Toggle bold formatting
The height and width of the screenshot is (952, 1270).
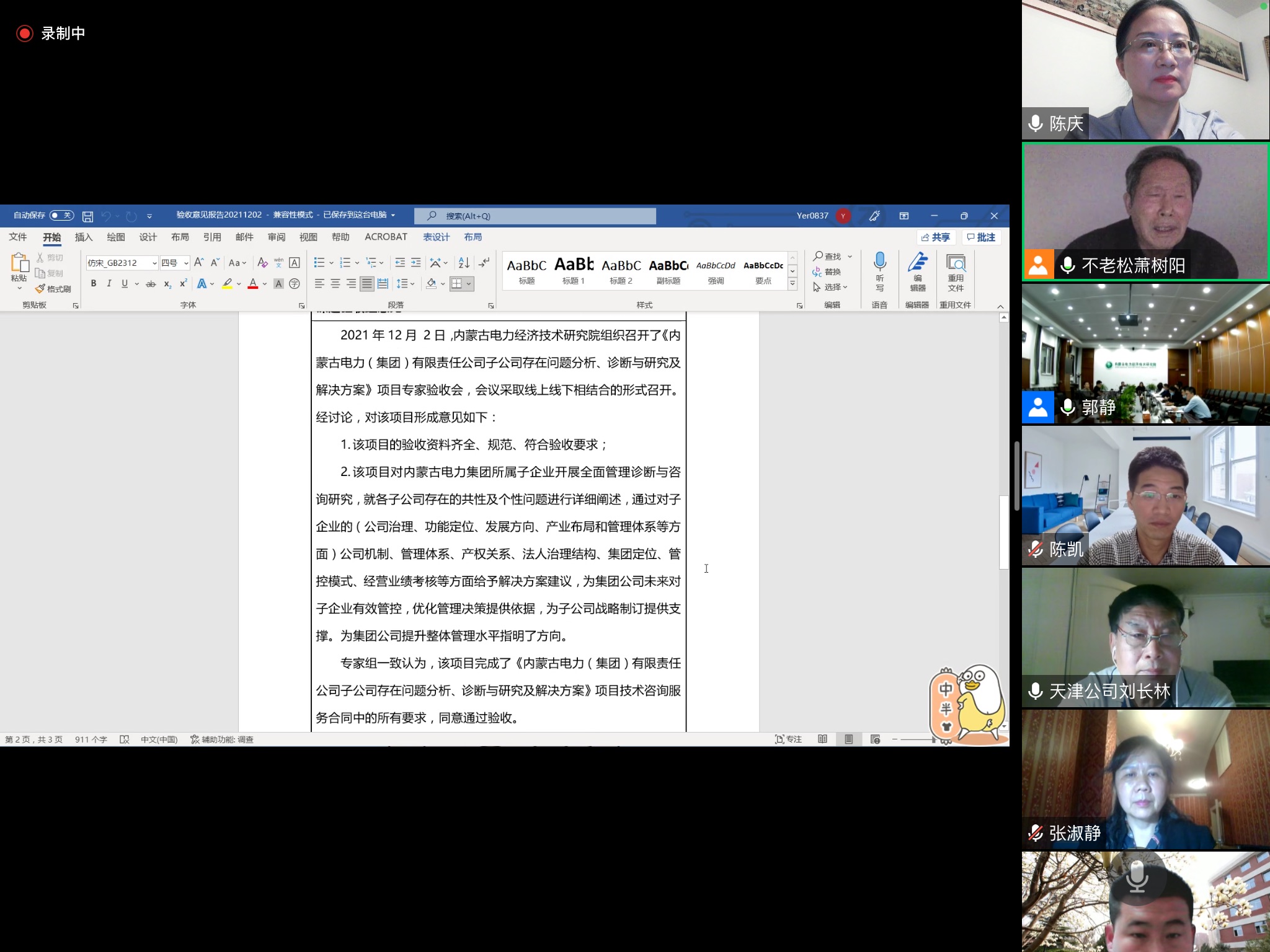94,284
